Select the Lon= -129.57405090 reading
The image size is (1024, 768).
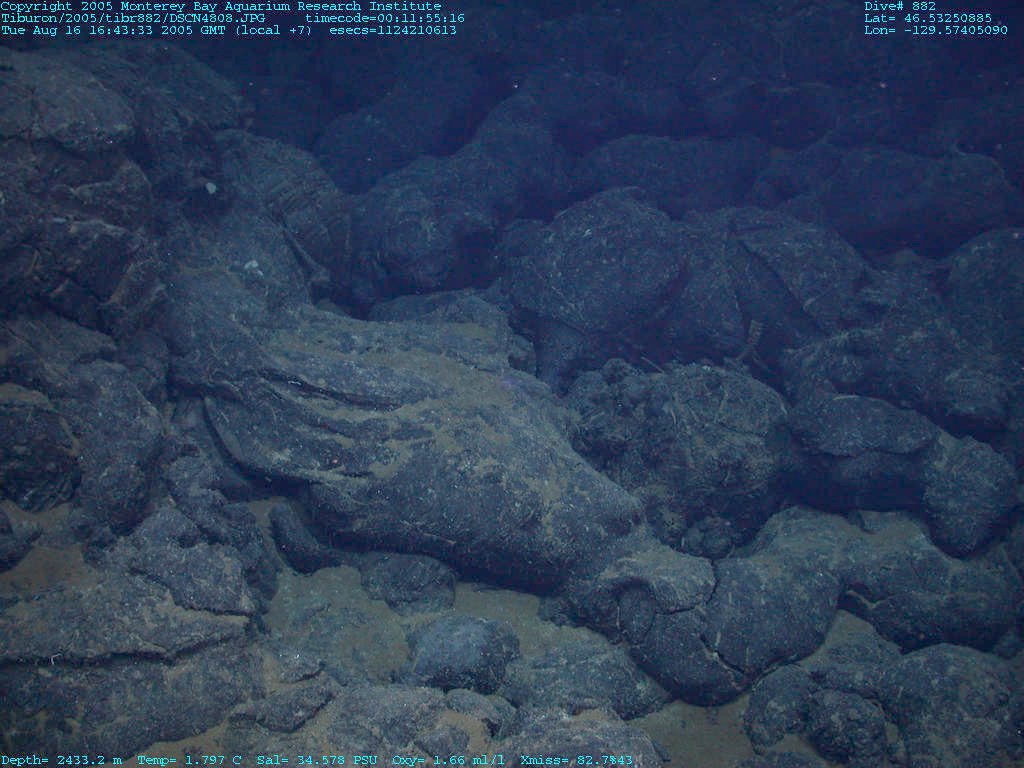tap(936, 31)
